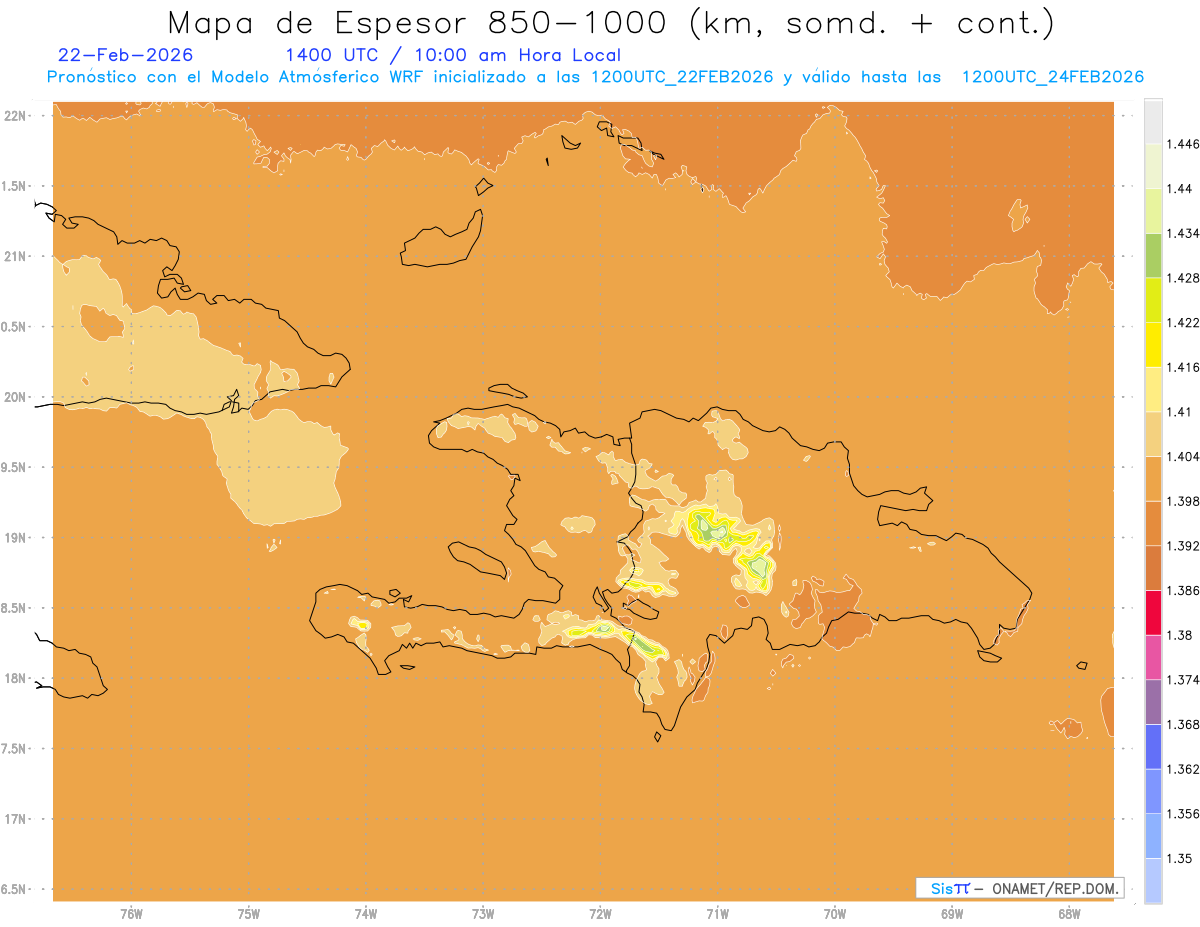The height and width of the screenshot is (927, 1200).
Task: Click legend value '1.35'
Action: [x=1179, y=858]
